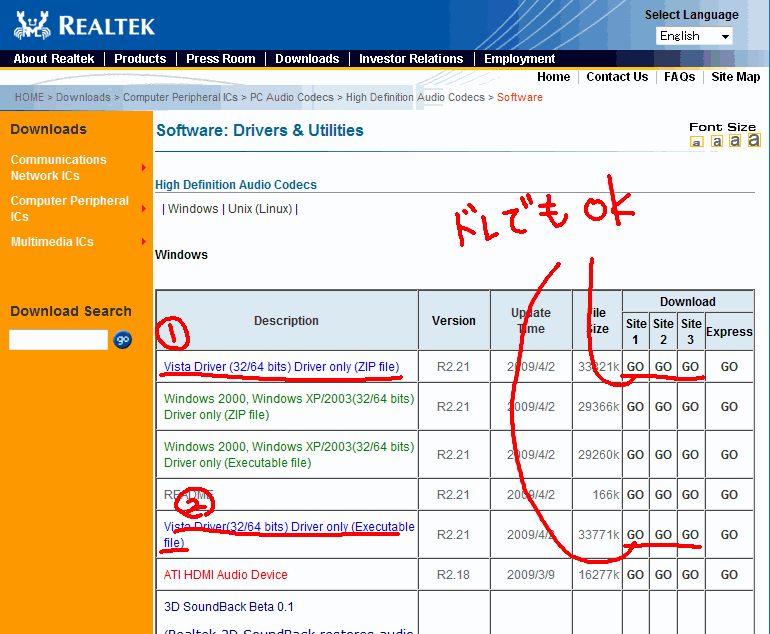Open the Site Map link
This screenshot has width=770, height=634.
[736, 77]
